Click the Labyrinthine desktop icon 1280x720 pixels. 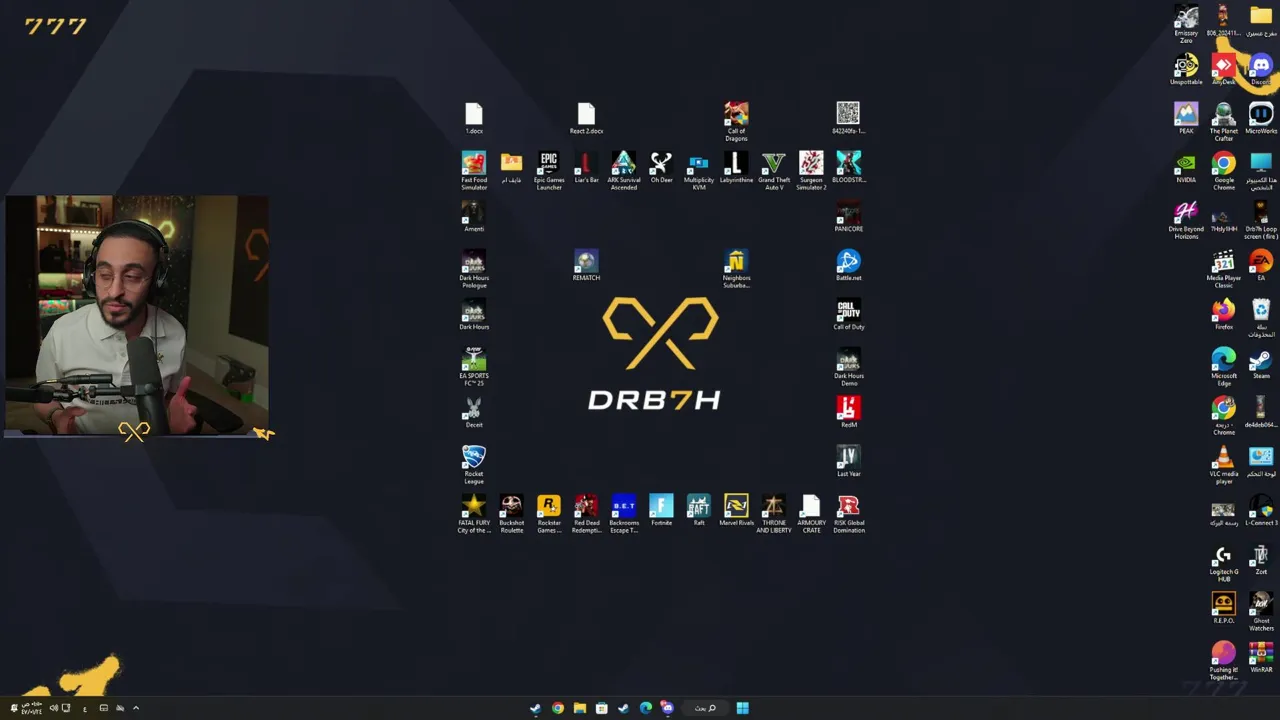736,167
